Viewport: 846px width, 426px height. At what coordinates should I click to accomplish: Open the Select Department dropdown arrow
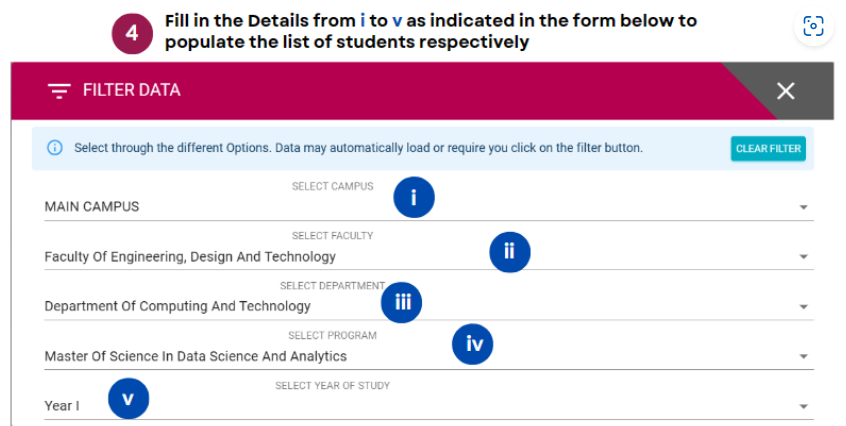pyautogui.click(x=803, y=307)
